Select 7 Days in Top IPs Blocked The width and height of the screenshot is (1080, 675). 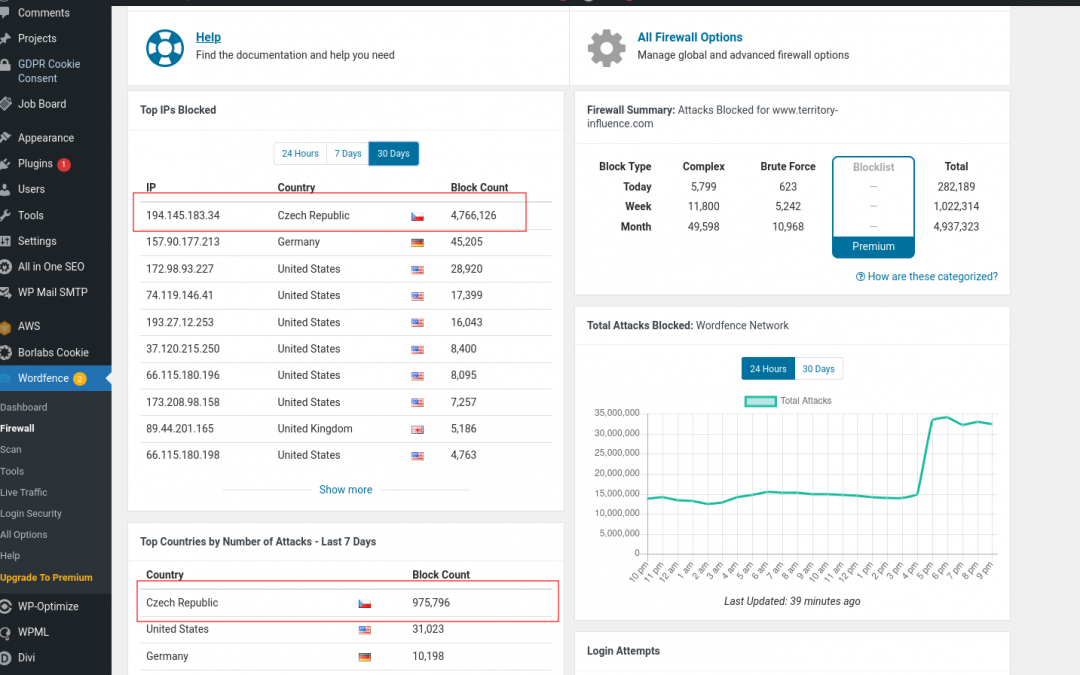tap(348, 154)
